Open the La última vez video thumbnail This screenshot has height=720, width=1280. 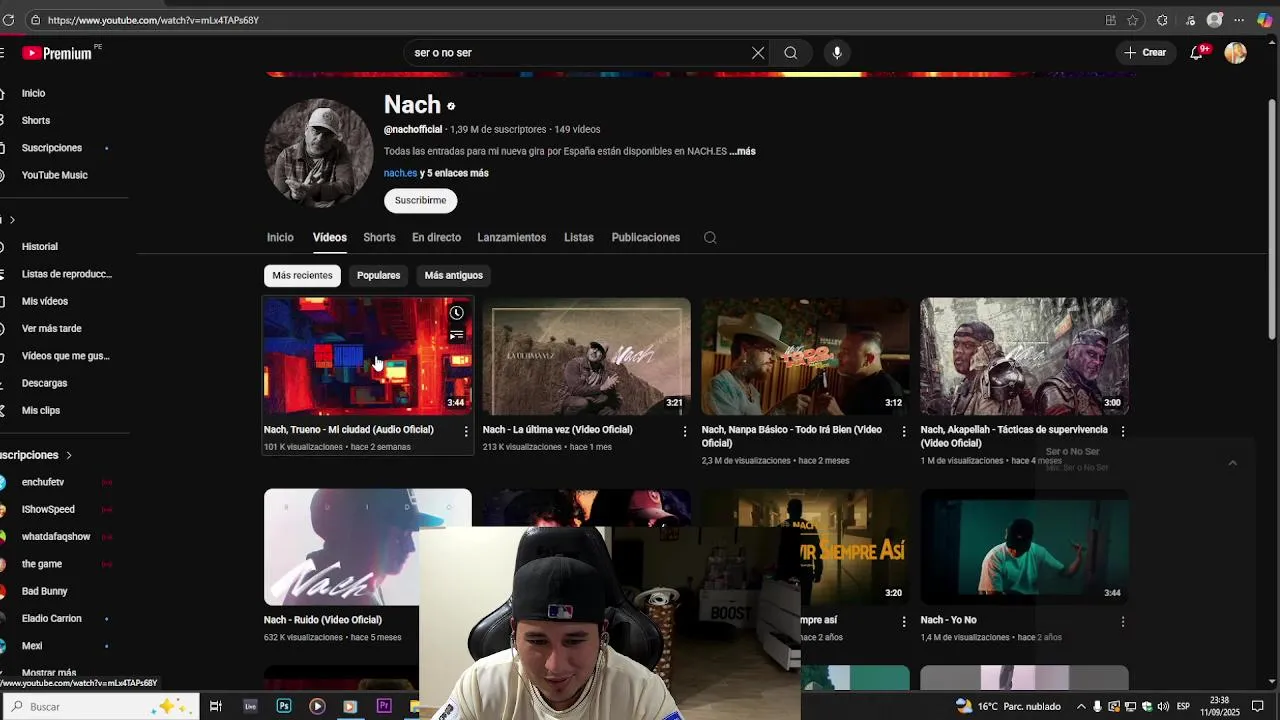click(587, 356)
